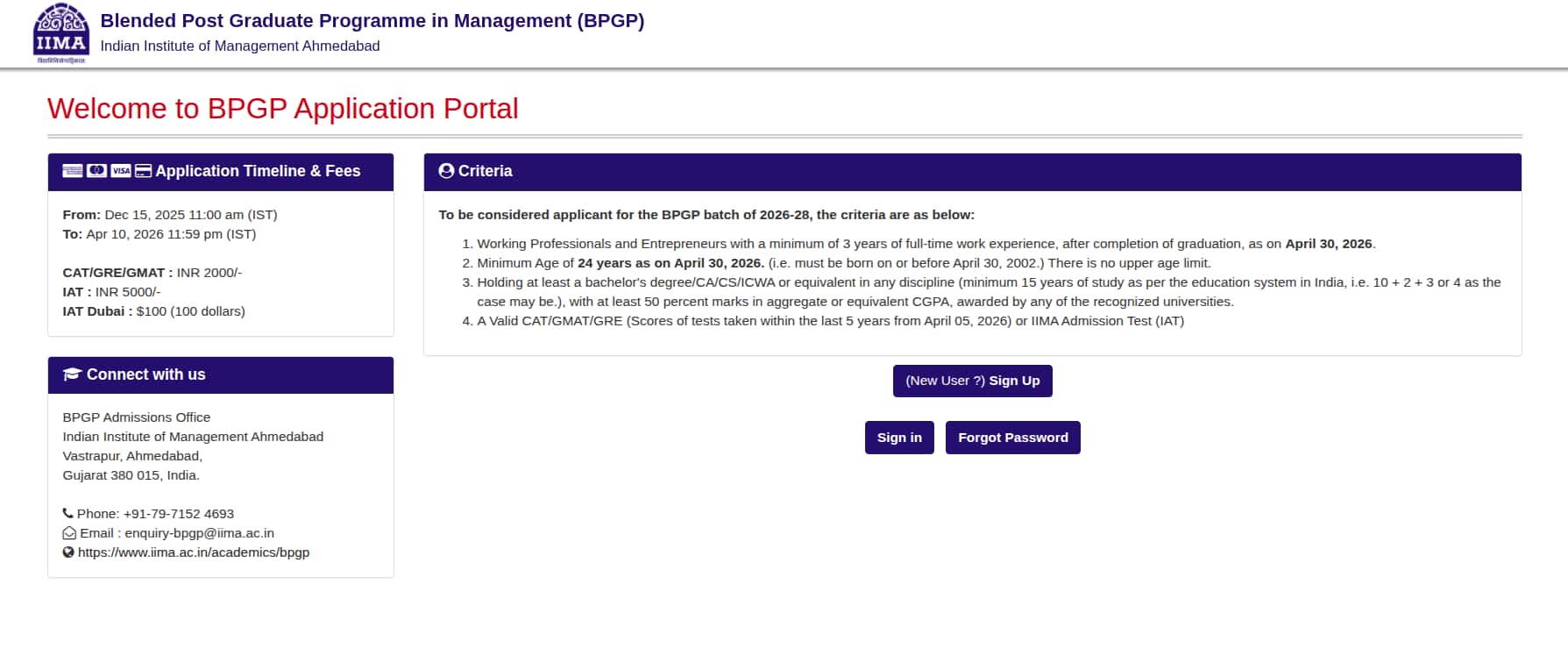This screenshot has width=1568, height=670.
Task: Click the generic credit card icon
Action: point(144,171)
